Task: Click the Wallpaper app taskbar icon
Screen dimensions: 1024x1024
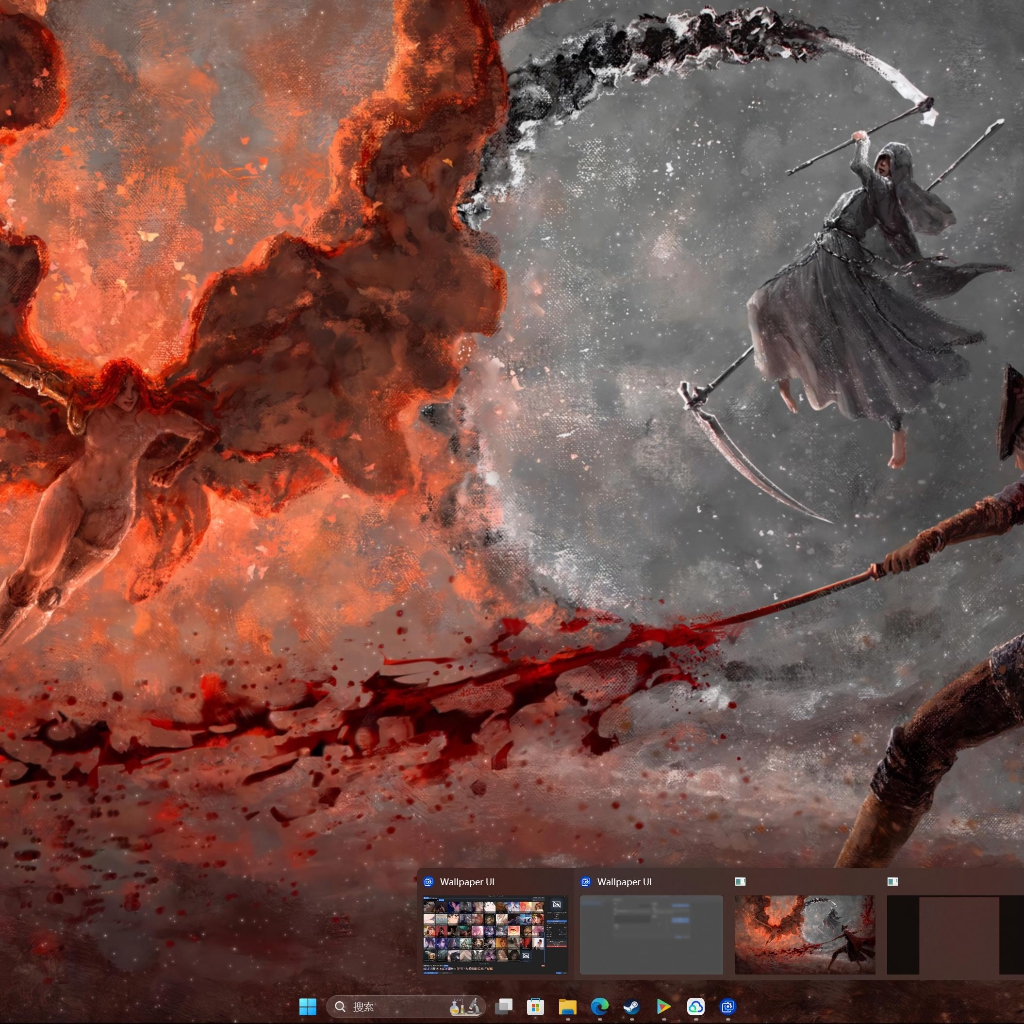Action: point(728,1006)
